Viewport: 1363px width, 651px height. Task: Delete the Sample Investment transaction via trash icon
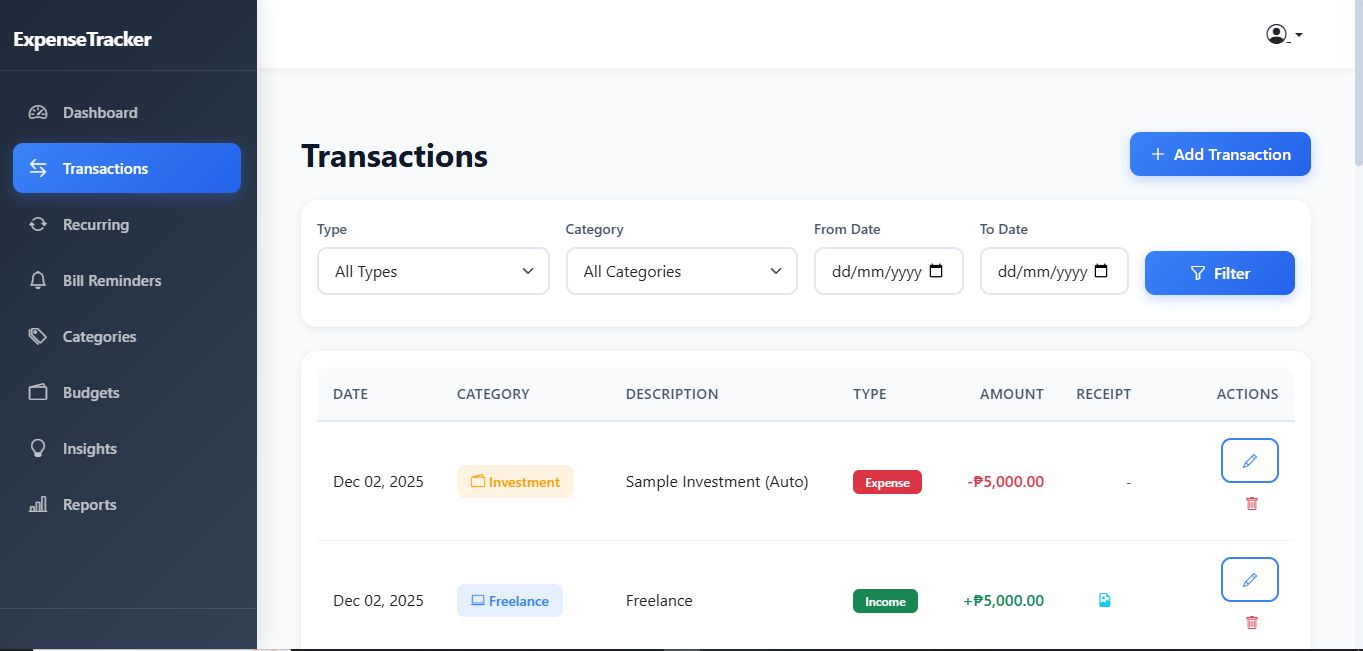click(1251, 504)
